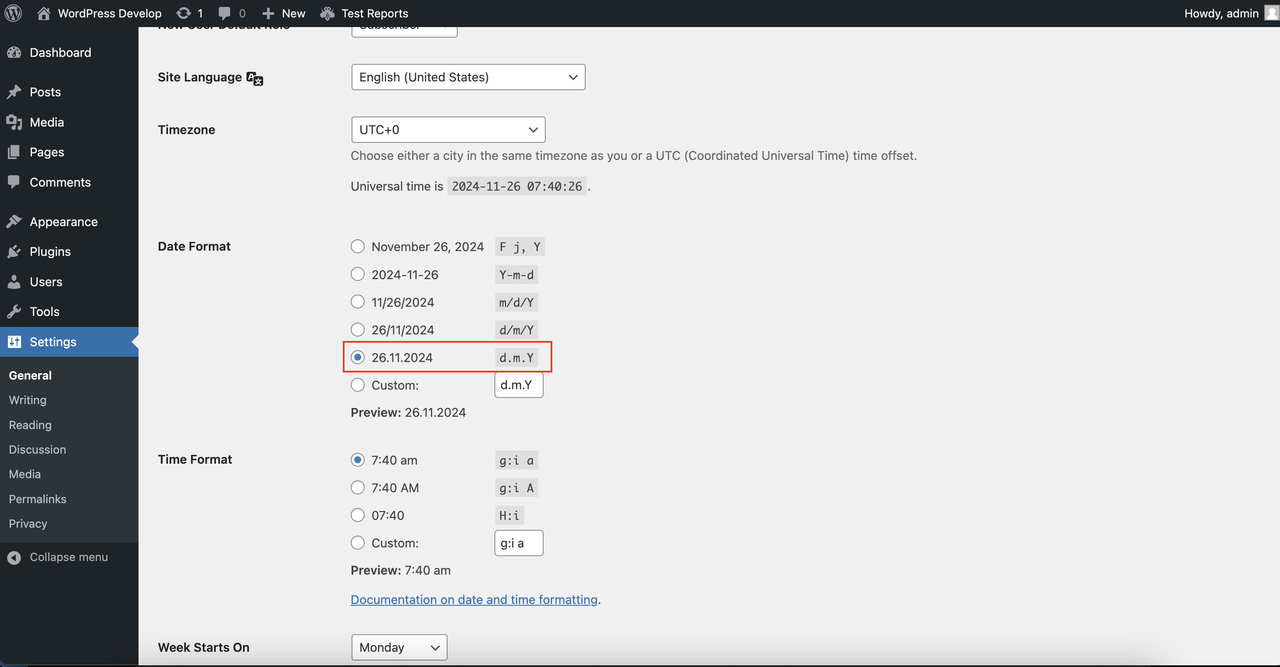Open the Site Language dropdown

468,77
